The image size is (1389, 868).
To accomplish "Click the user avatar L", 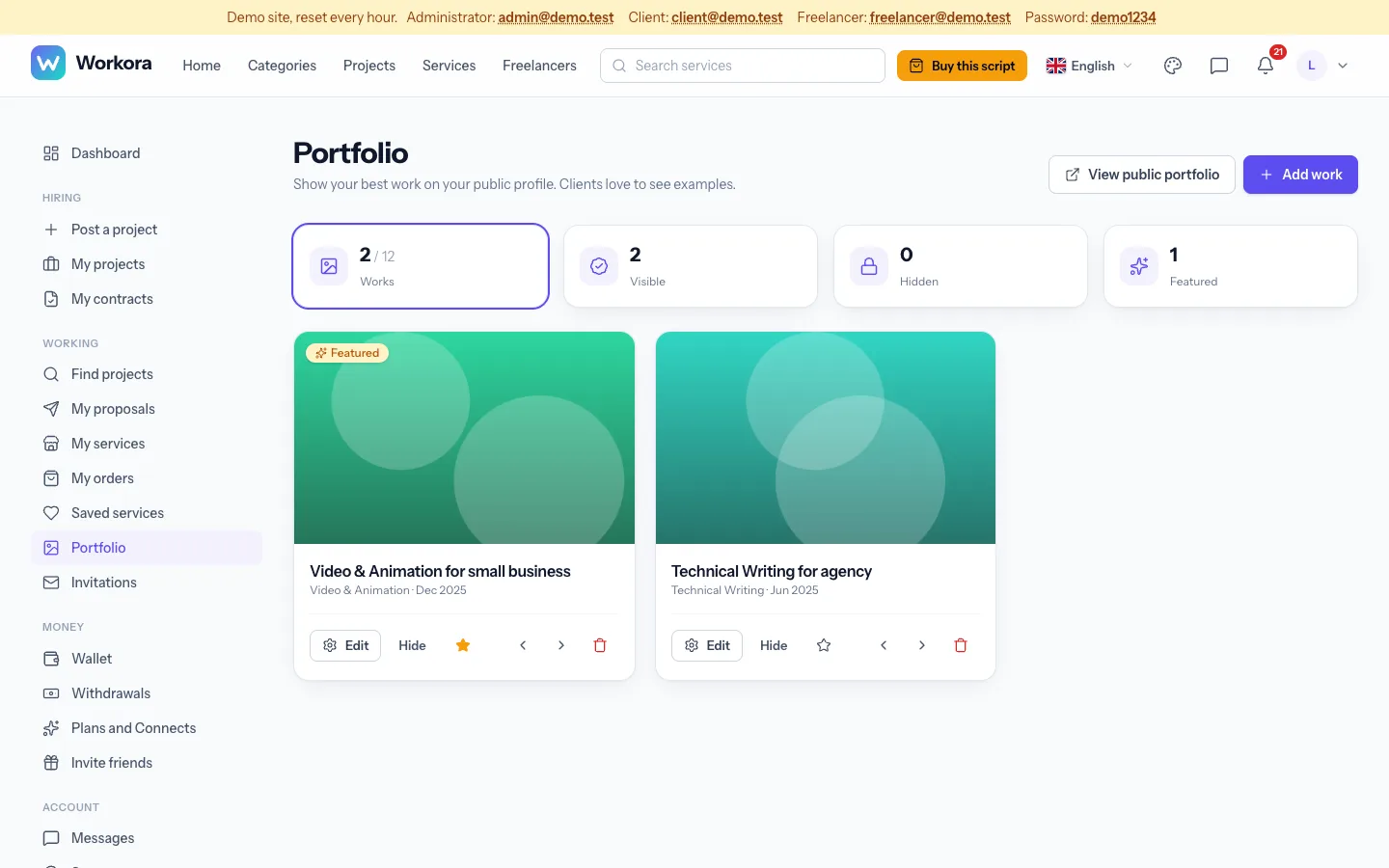I will (1312, 66).
